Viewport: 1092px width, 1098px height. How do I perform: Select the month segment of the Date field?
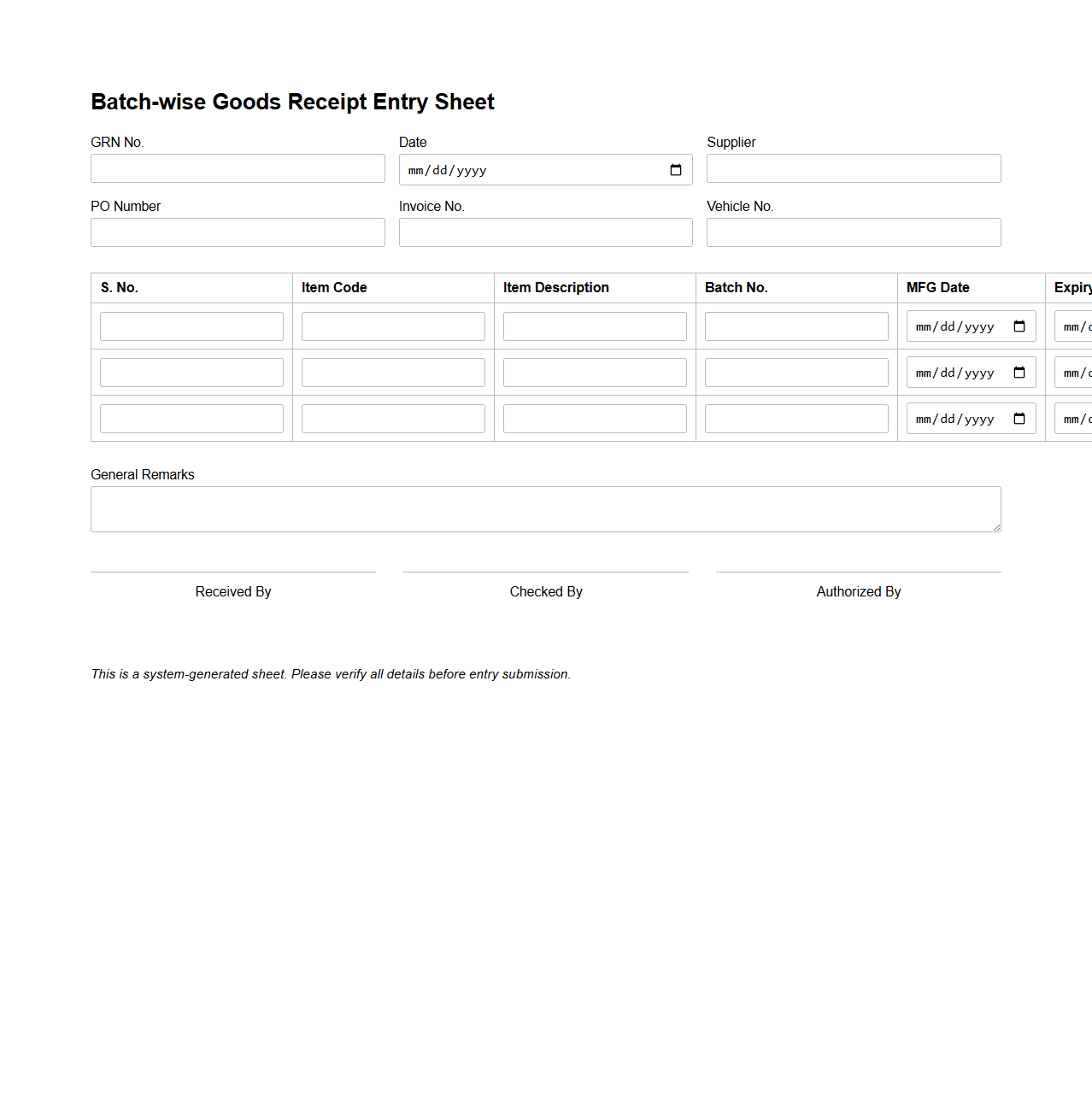click(x=414, y=170)
